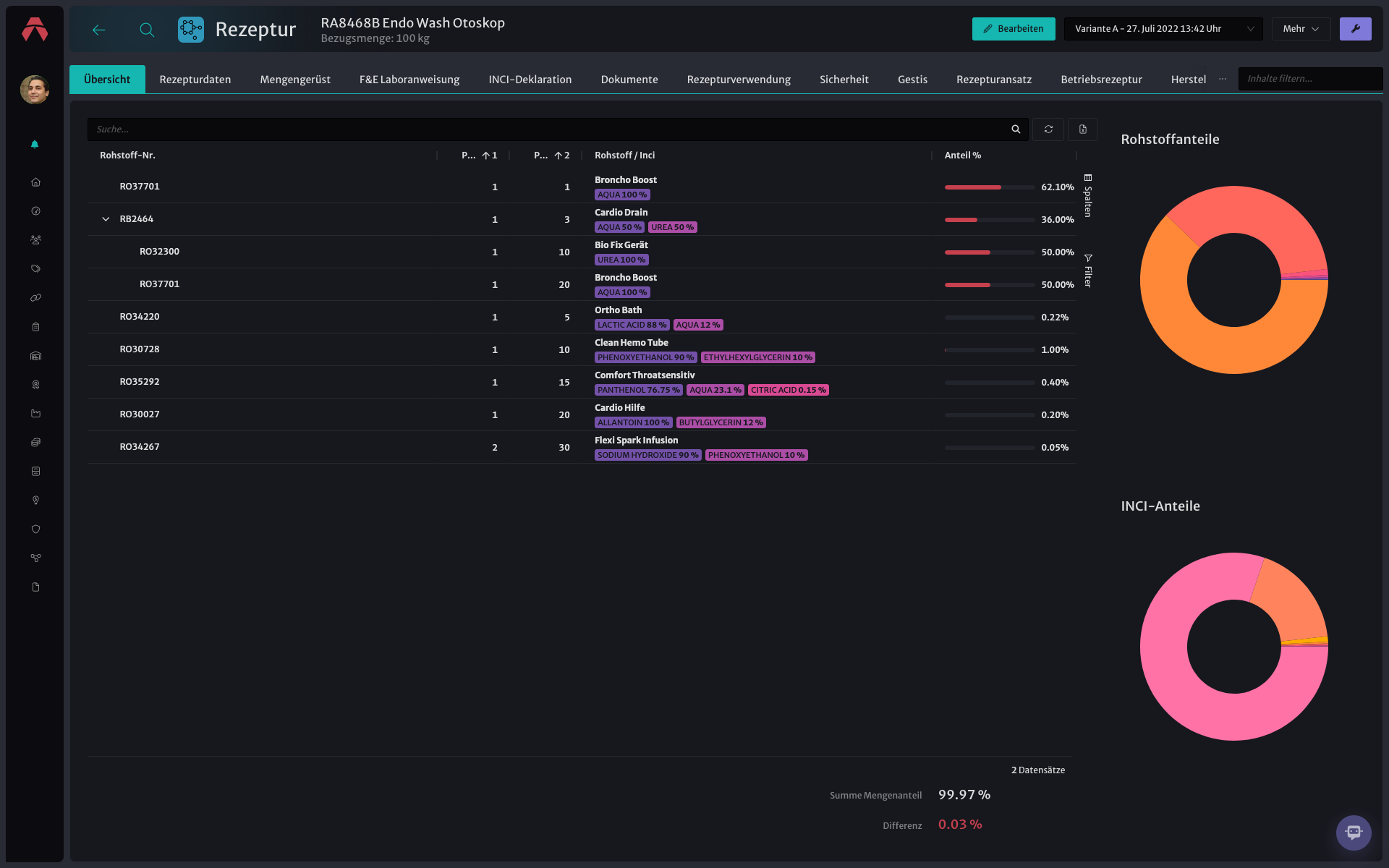Expand the Mehr dropdown menu
The width and height of the screenshot is (1389, 868).
[x=1301, y=29]
